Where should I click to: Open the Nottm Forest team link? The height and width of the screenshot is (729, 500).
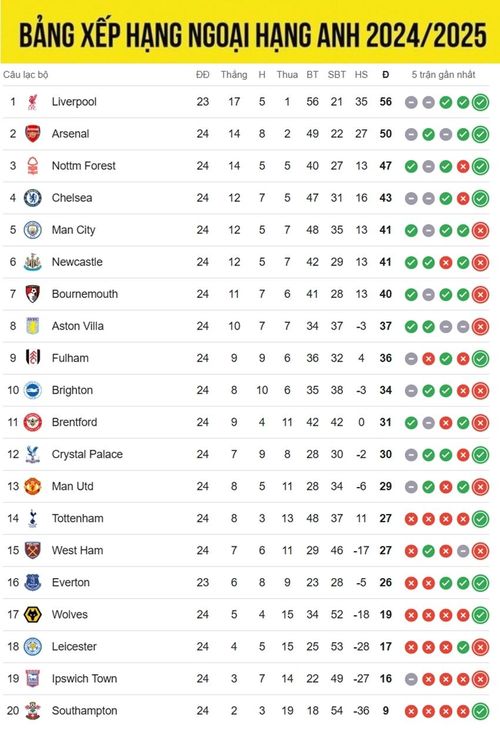(x=84, y=166)
